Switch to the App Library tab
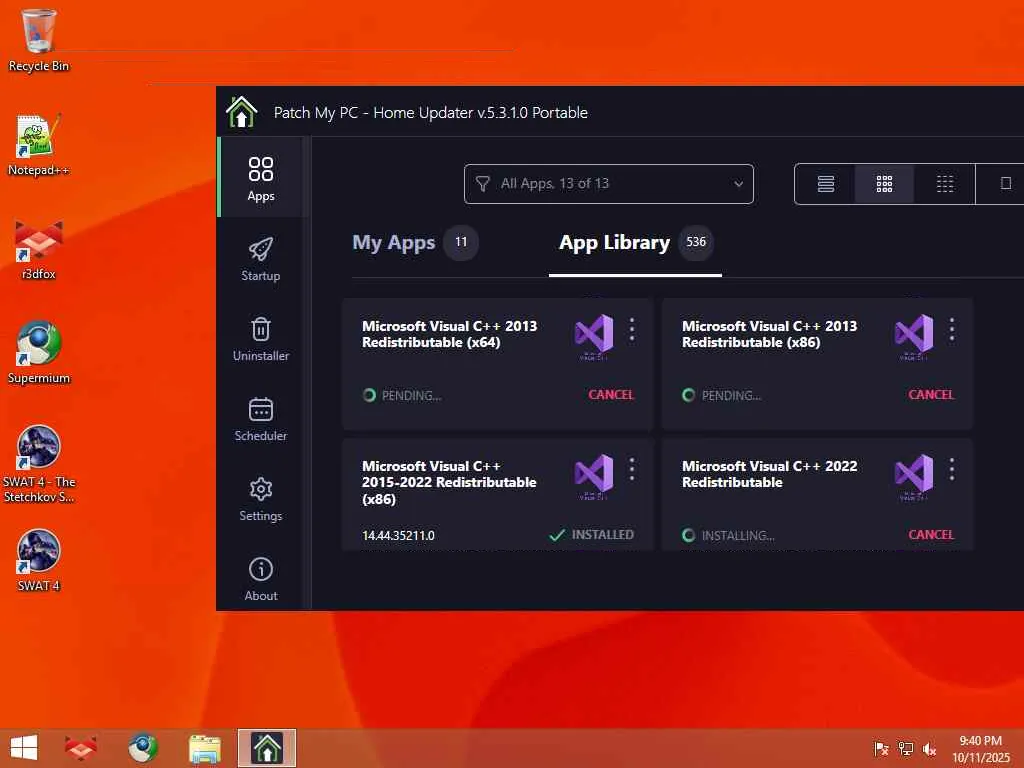This screenshot has height=768, width=1024. 614,242
